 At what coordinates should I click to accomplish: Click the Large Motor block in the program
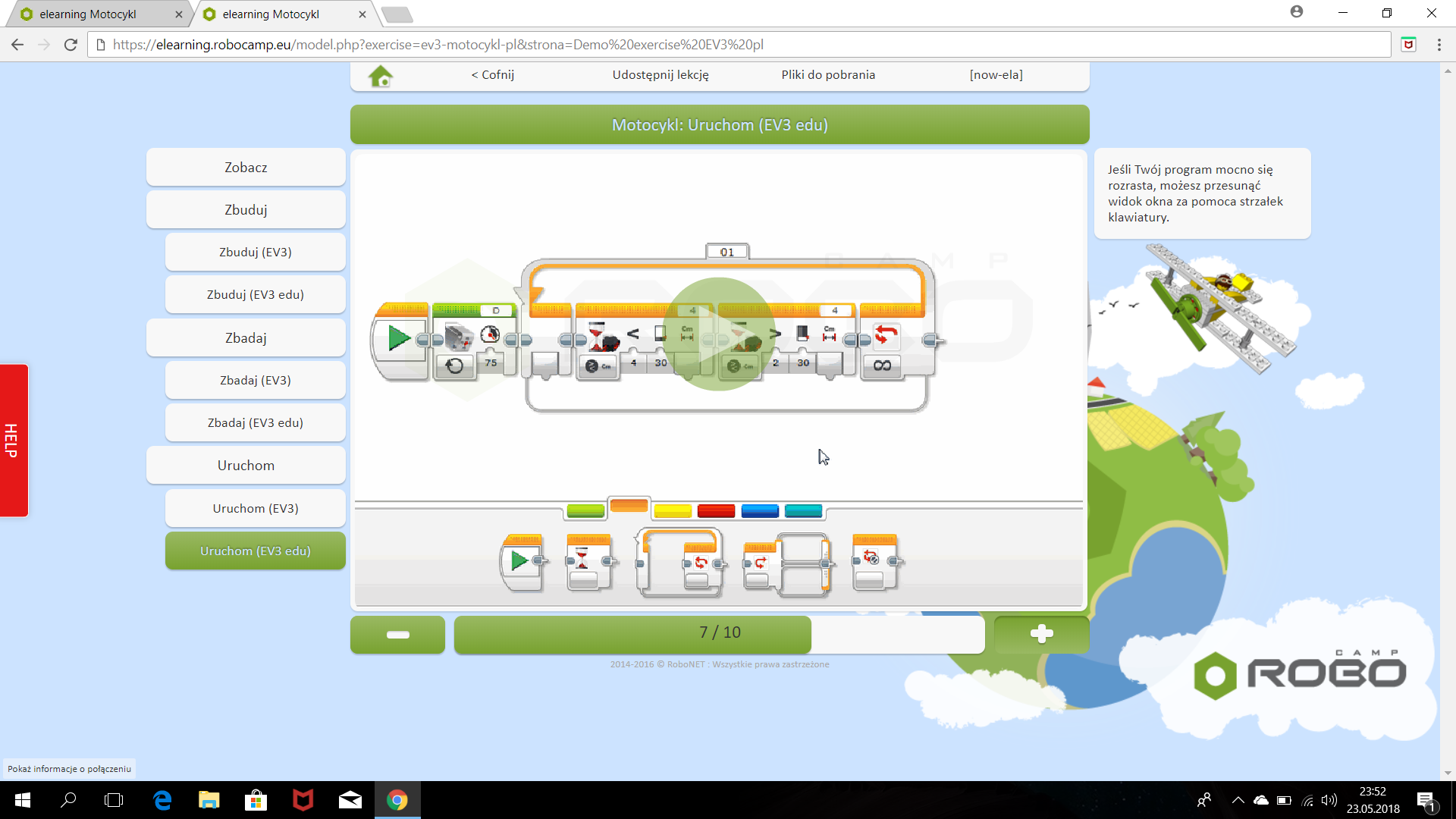(x=475, y=340)
